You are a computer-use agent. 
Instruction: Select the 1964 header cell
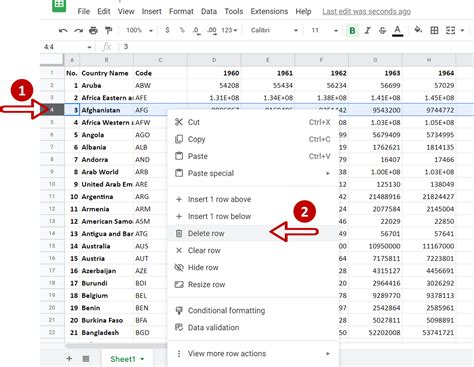[429, 73]
